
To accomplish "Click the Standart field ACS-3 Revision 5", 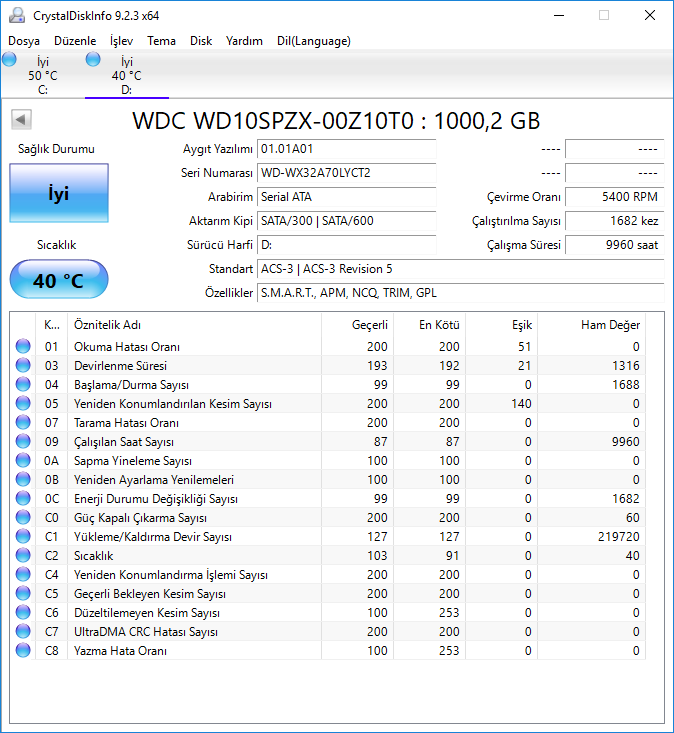I will [460, 269].
